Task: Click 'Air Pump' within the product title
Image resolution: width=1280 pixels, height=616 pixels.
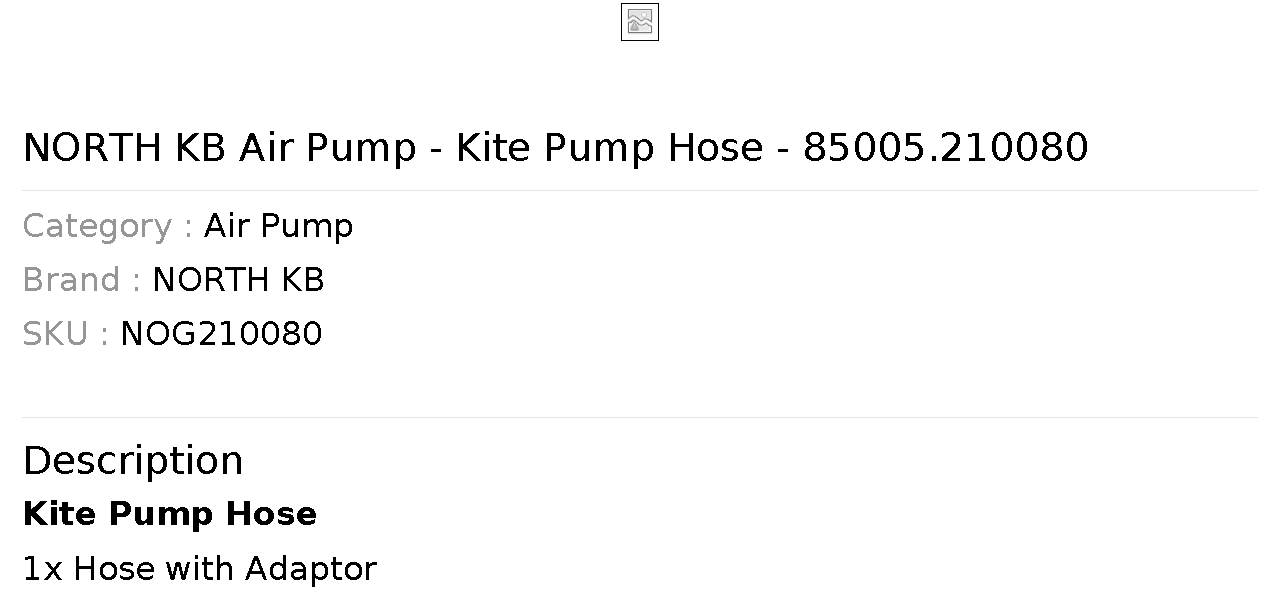Action: [327, 148]
